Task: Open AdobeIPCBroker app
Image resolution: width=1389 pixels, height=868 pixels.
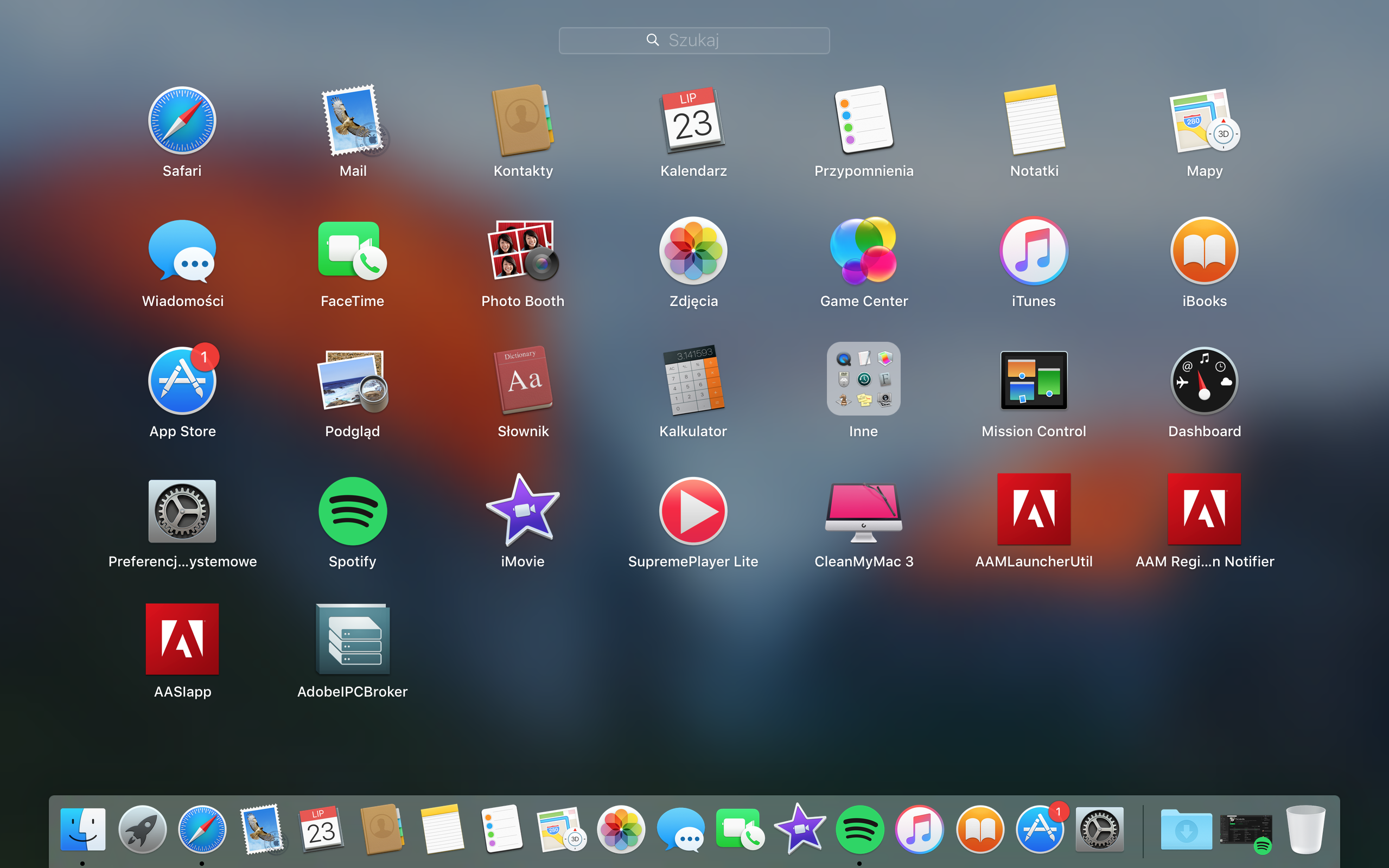Action: [353, 639]
